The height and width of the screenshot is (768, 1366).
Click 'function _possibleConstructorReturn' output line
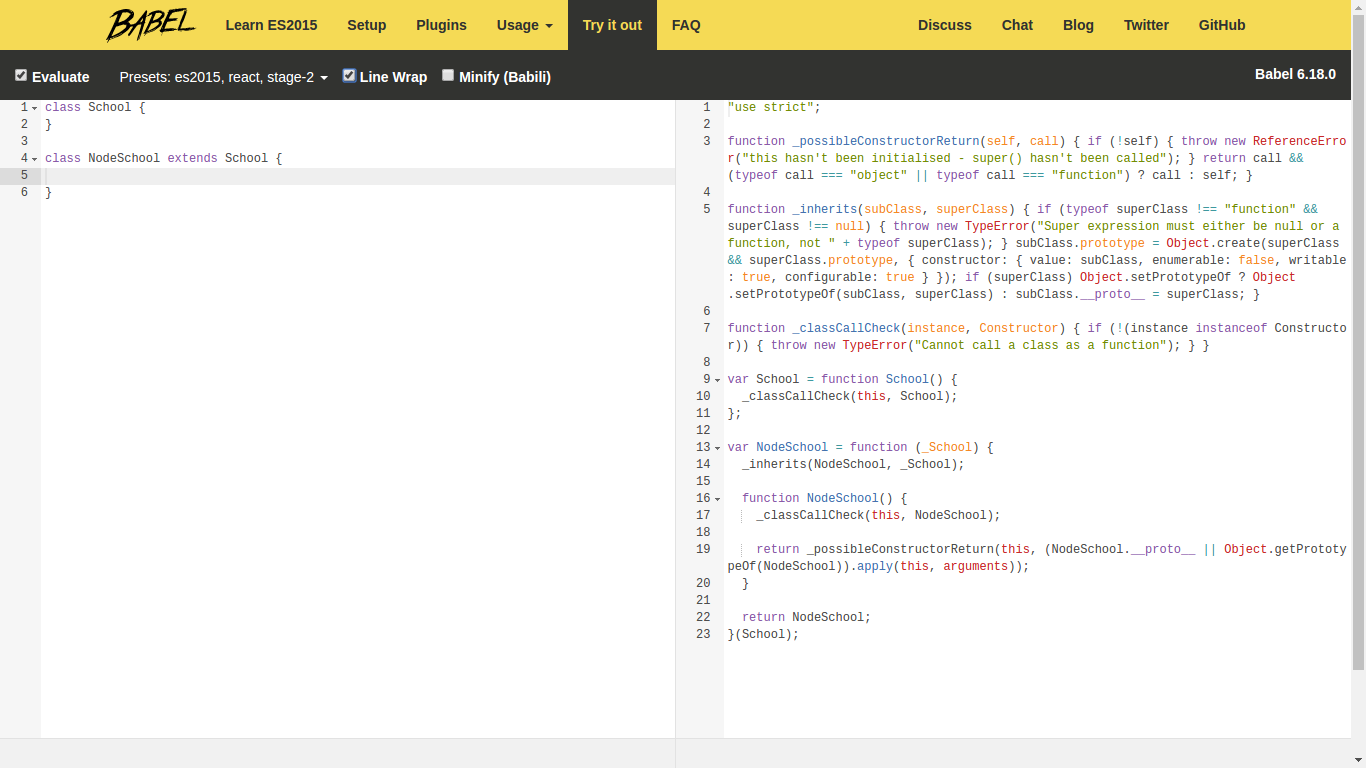[x=1037, y=158]
